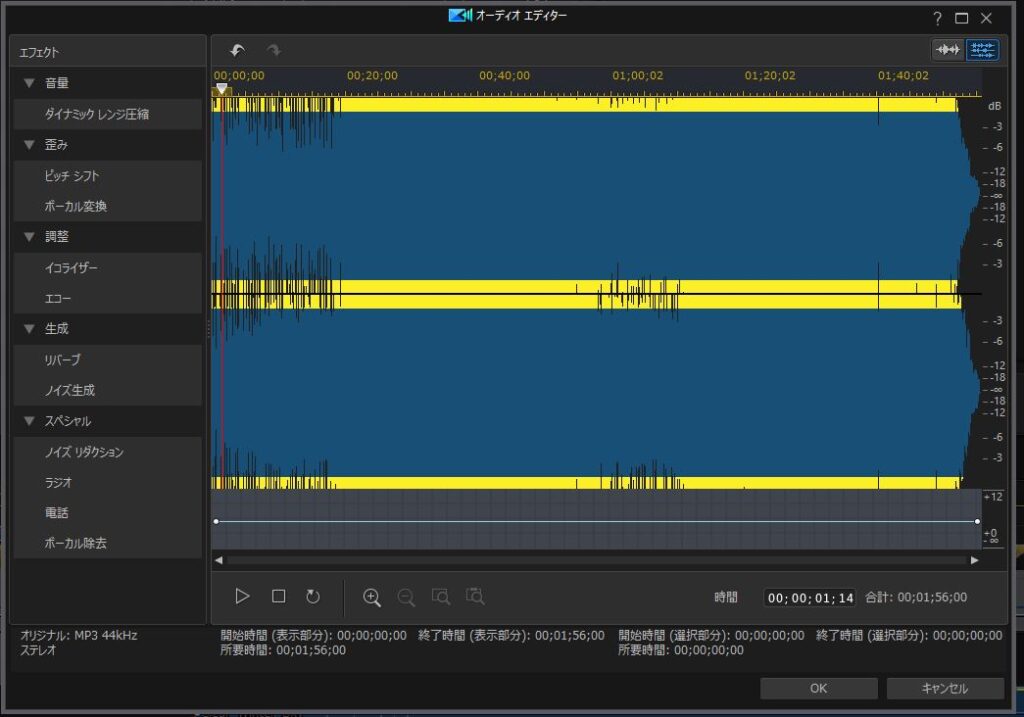The height and width of the screenshot is (717, 1024).
Task: Click the 合計: 00;01;56;00 total duration text
Action: point(916,598)
